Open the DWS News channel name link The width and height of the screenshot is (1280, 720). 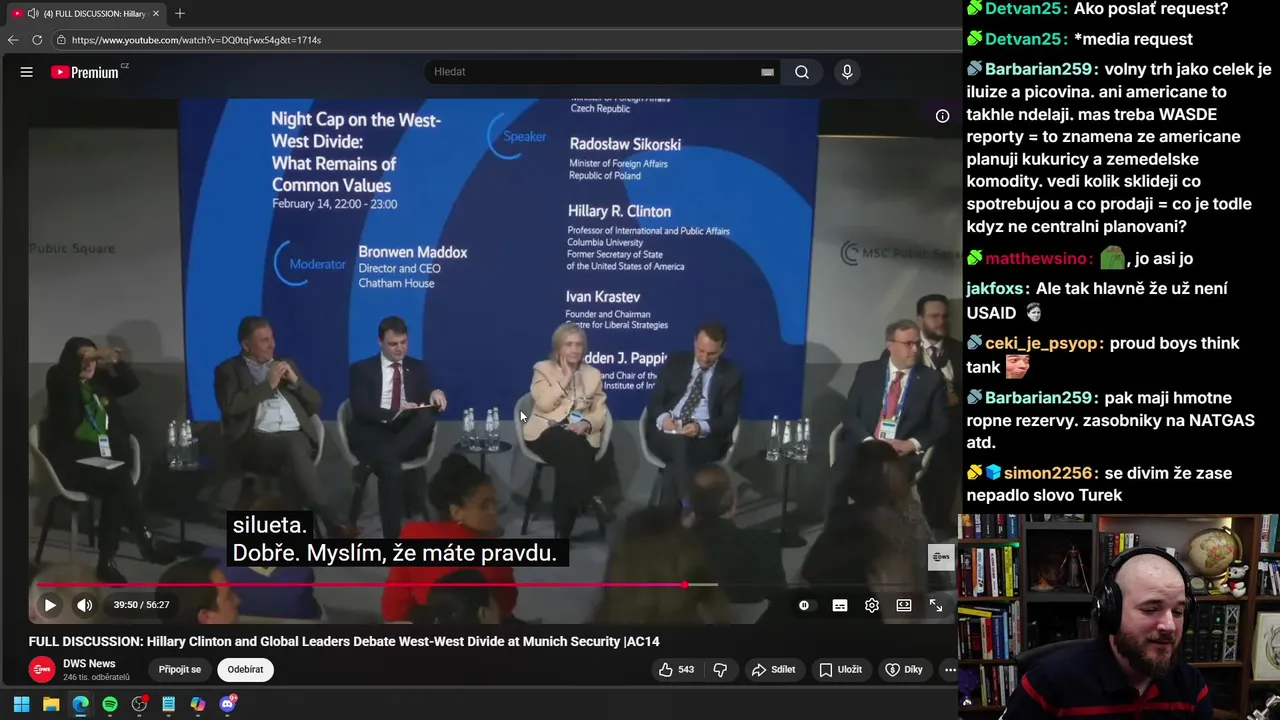point(89,664)
